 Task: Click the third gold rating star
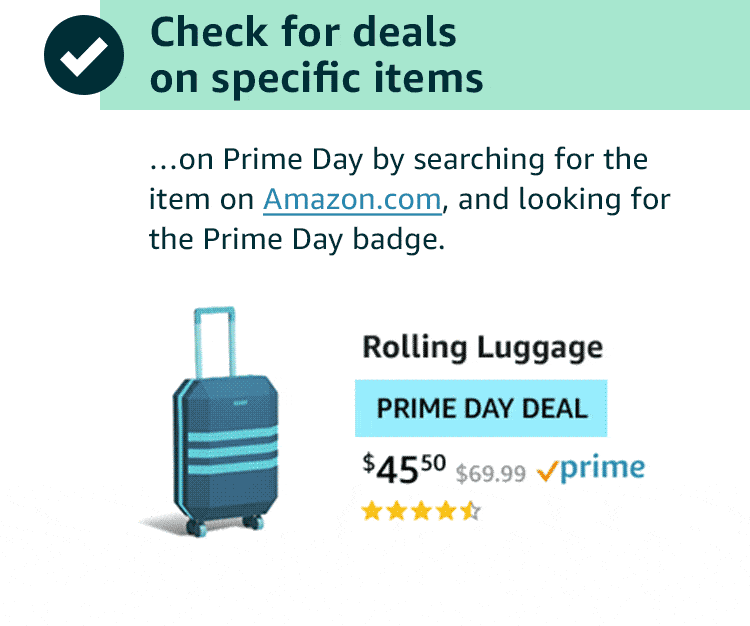click(421, 511)
